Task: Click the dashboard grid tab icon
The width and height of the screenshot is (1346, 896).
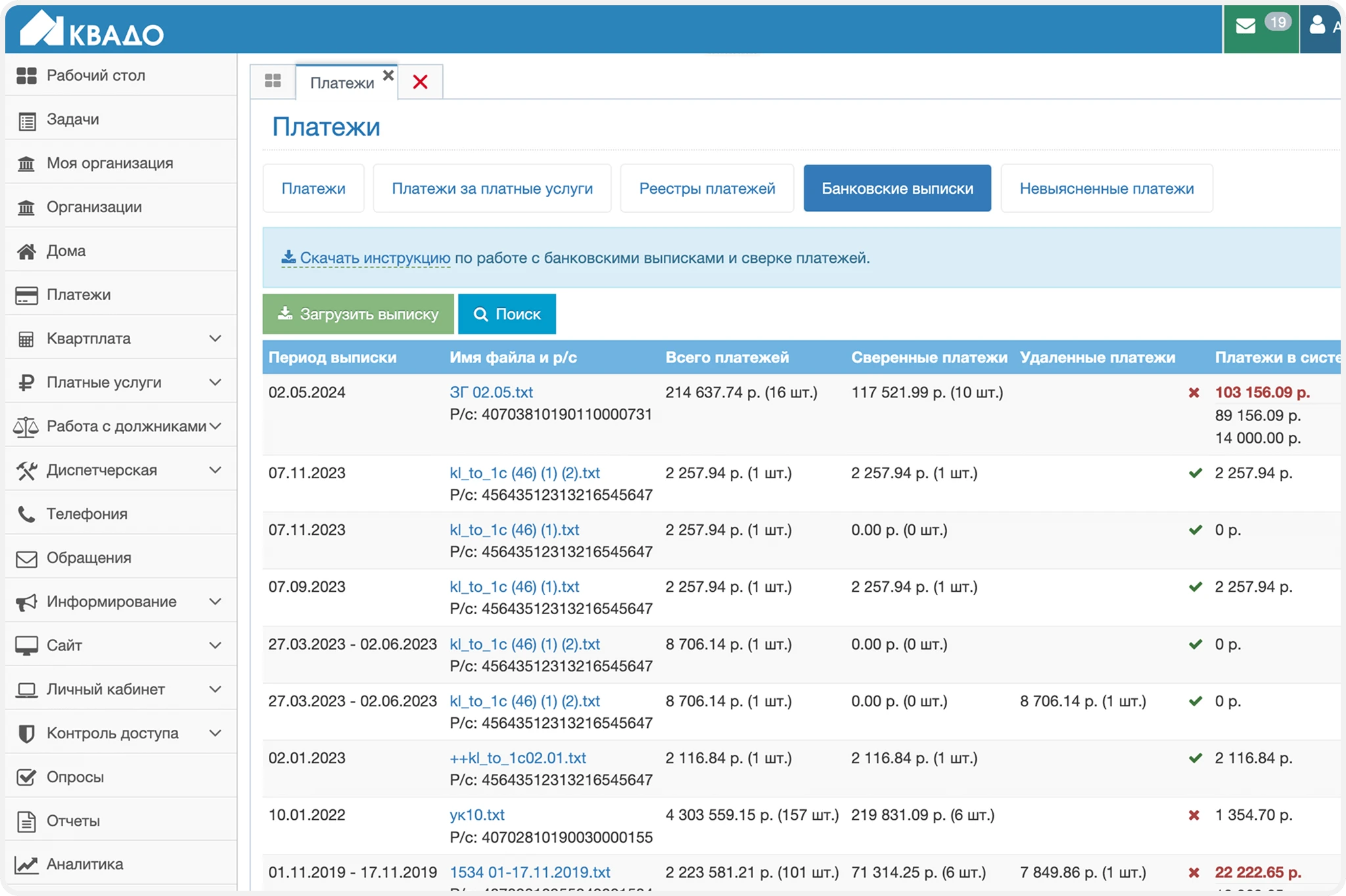Action: click(273, 81)
